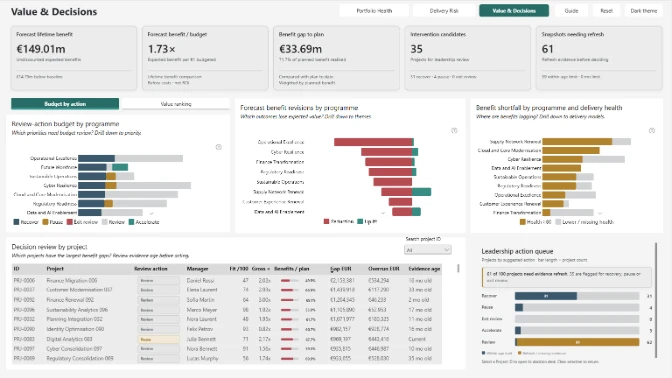
Task: Select the Value & Decisions tab
Action: (514, 11)
